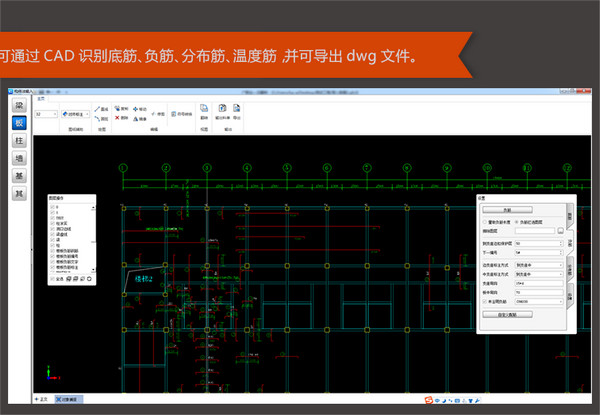Screen dimensions: 600x415
Task: Click the empty layer input field in settings
Action: (535, 231)
